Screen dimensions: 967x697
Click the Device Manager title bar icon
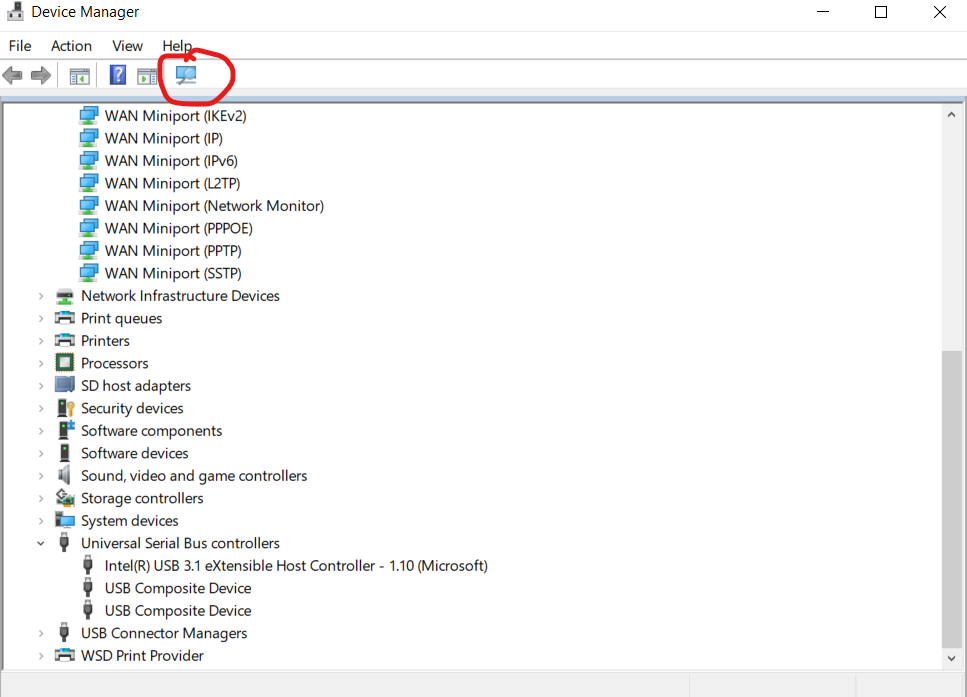coord(15,12)
